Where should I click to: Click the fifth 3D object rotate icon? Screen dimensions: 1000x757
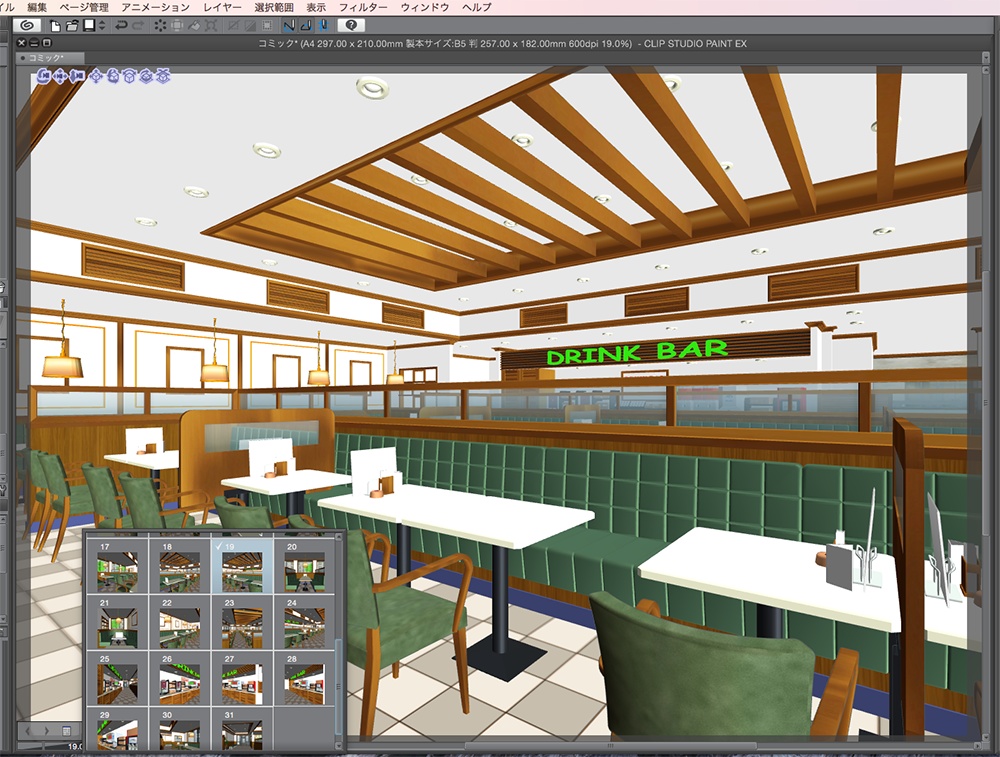point(113,77)
